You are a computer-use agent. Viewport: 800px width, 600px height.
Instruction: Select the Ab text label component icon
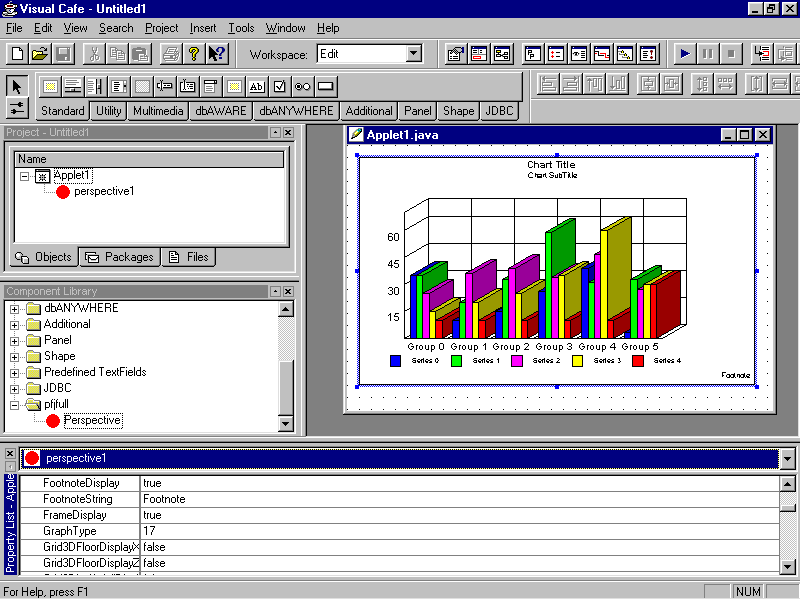coord(256,86)
